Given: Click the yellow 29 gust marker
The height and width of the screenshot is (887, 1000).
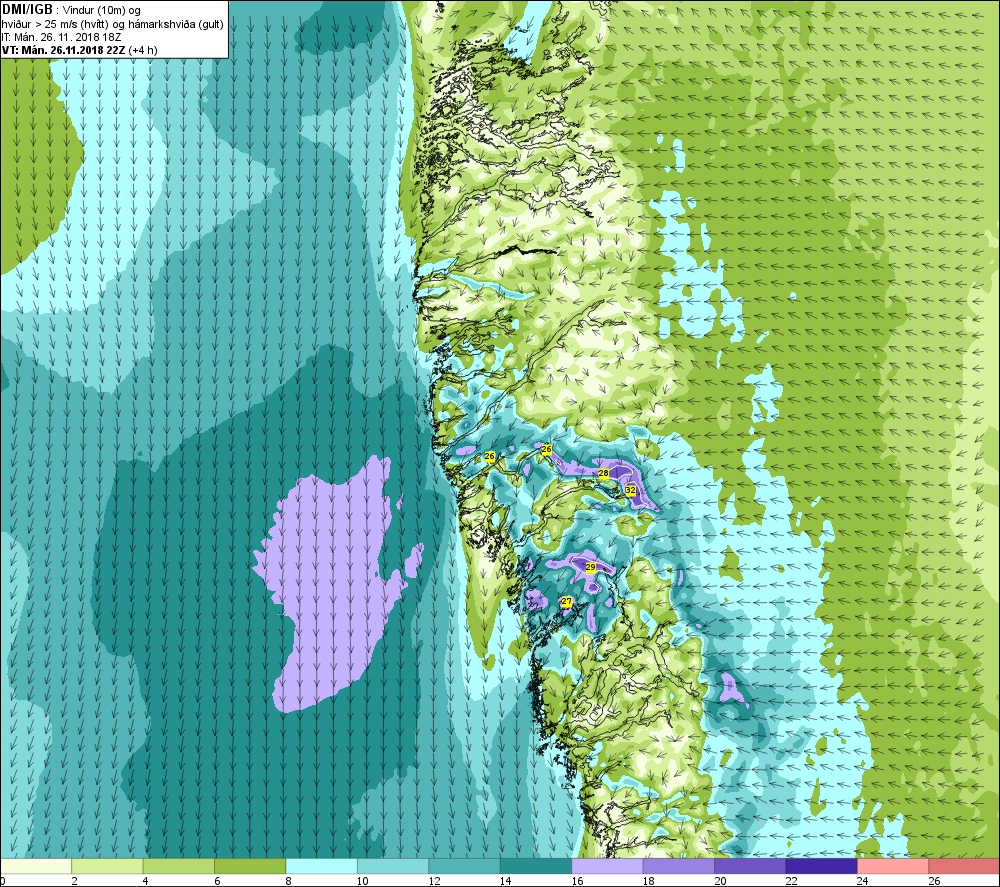Looking at the screenshot, I should pos(591,567).
